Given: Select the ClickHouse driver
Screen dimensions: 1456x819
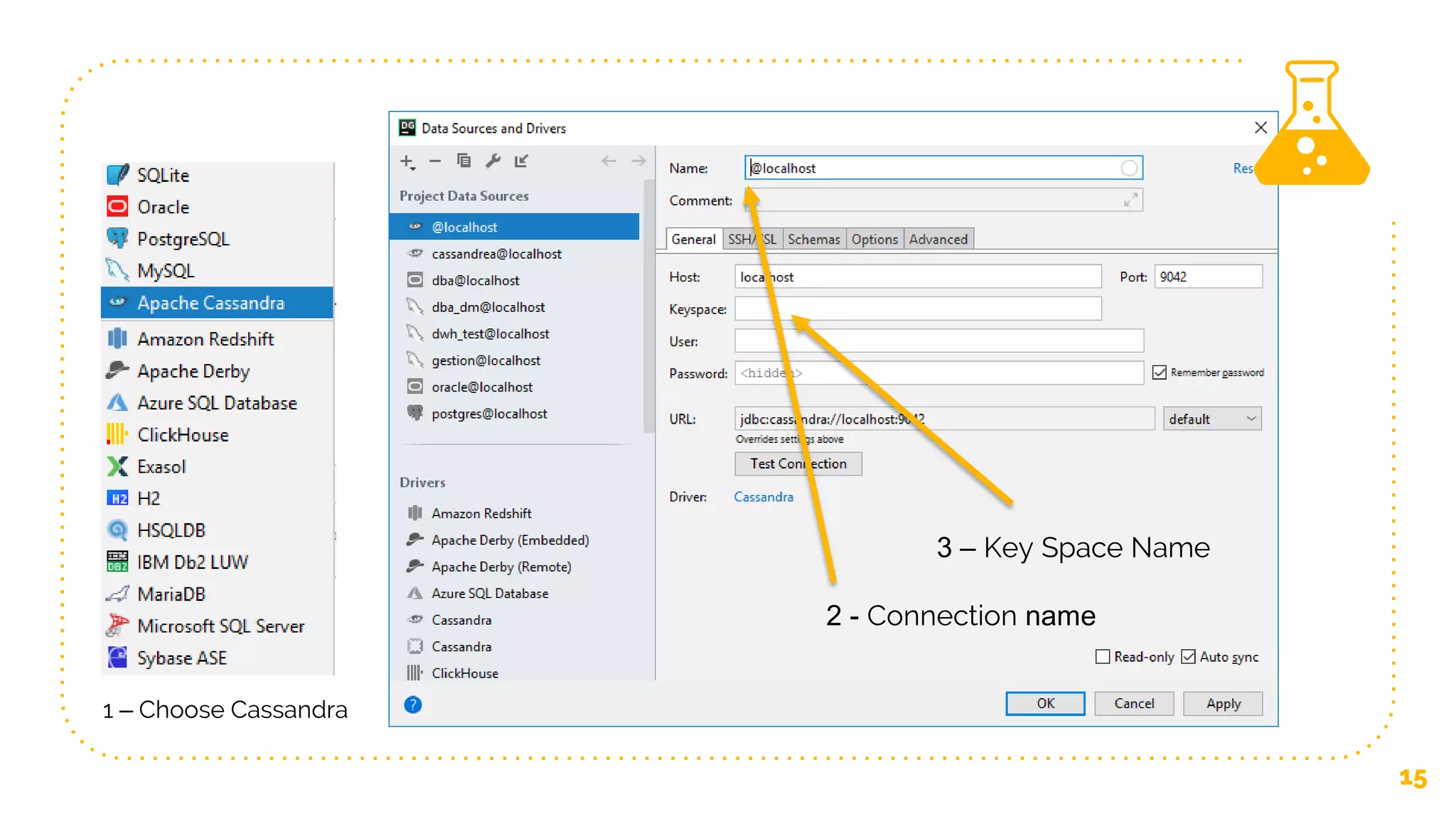Looking at the screenshot, I should click(x=515, y=673).
